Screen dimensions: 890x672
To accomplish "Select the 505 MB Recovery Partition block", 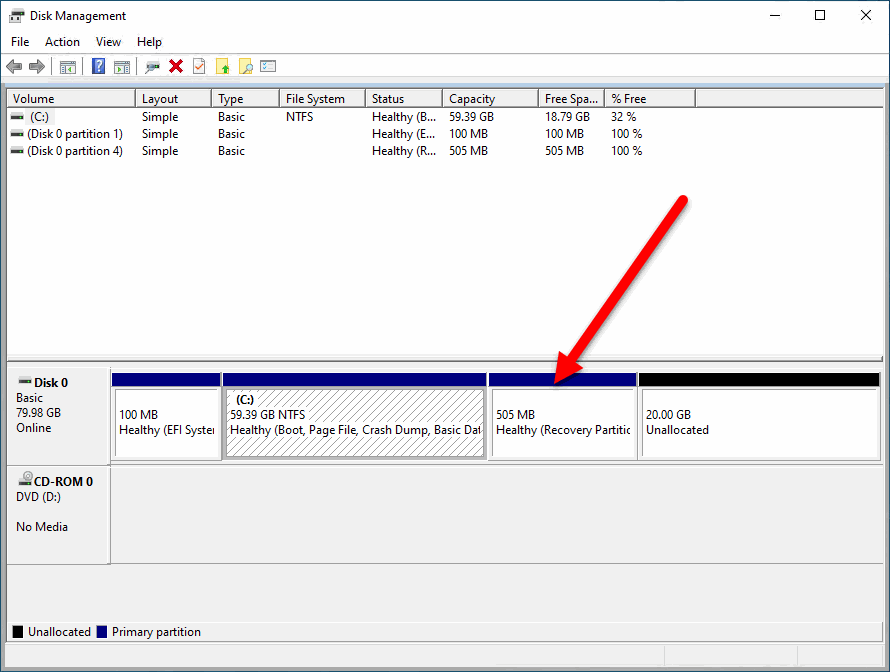I will (x=562, y=420).
